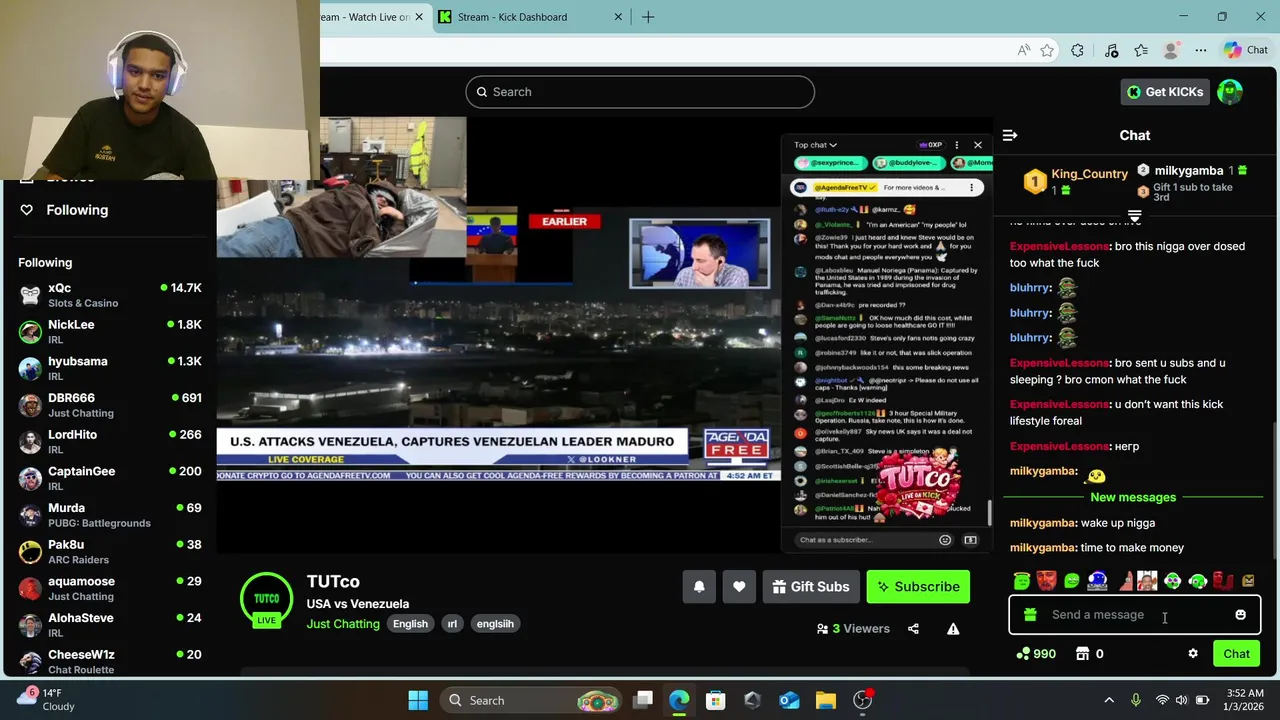Click the green Chat send button
Screen dimensions: 1280x720
pos(1236,654)
